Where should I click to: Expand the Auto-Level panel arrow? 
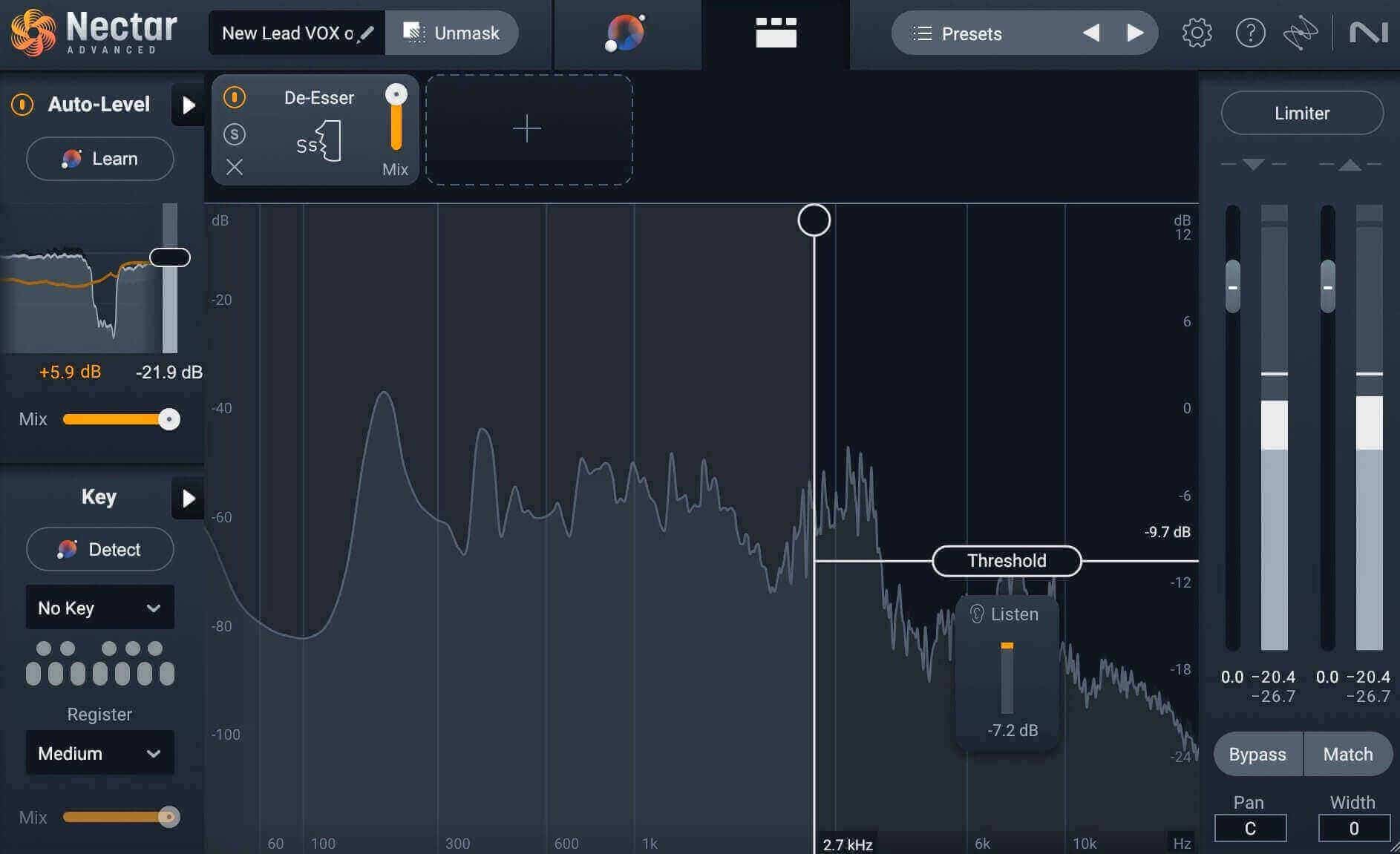point(188,105)
